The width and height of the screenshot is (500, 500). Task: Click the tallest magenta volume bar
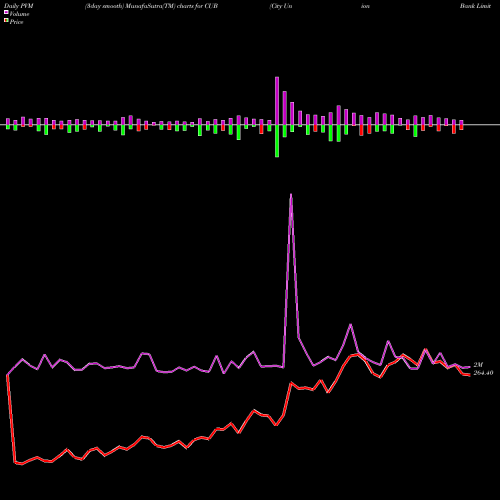tap(277, 101)
